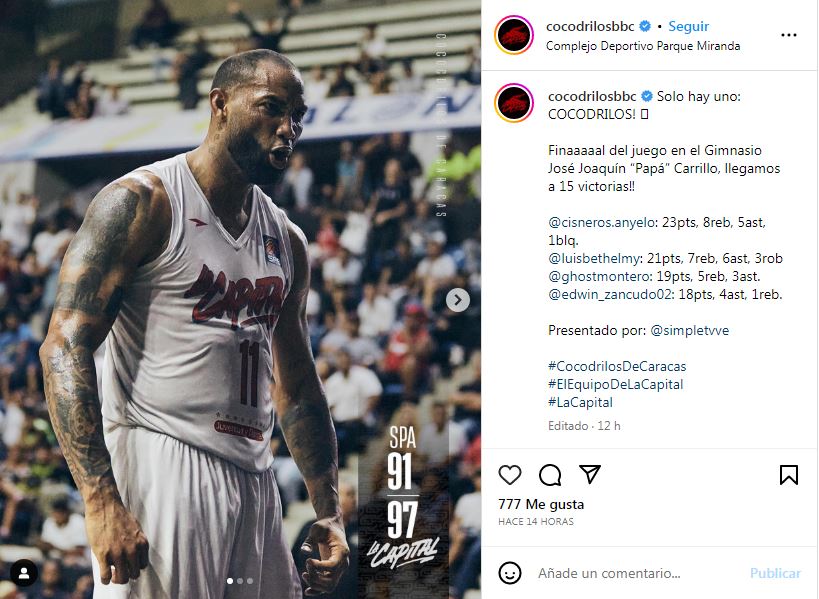Open the #LaCapital hashtag
This screenshot has width=819, height=599.
coord(580,402)
